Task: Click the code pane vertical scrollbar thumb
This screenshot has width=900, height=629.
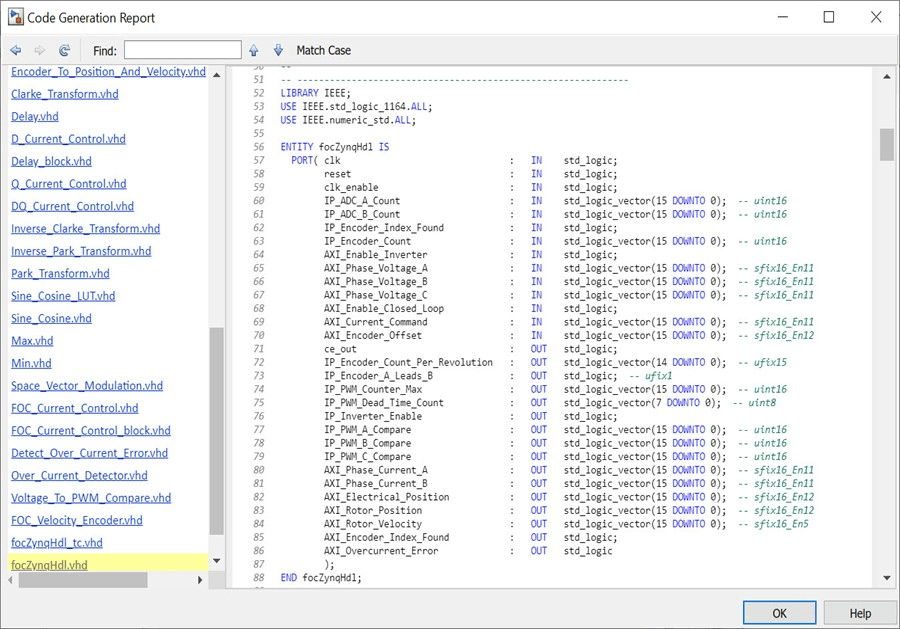Action: tap(886, 144)
